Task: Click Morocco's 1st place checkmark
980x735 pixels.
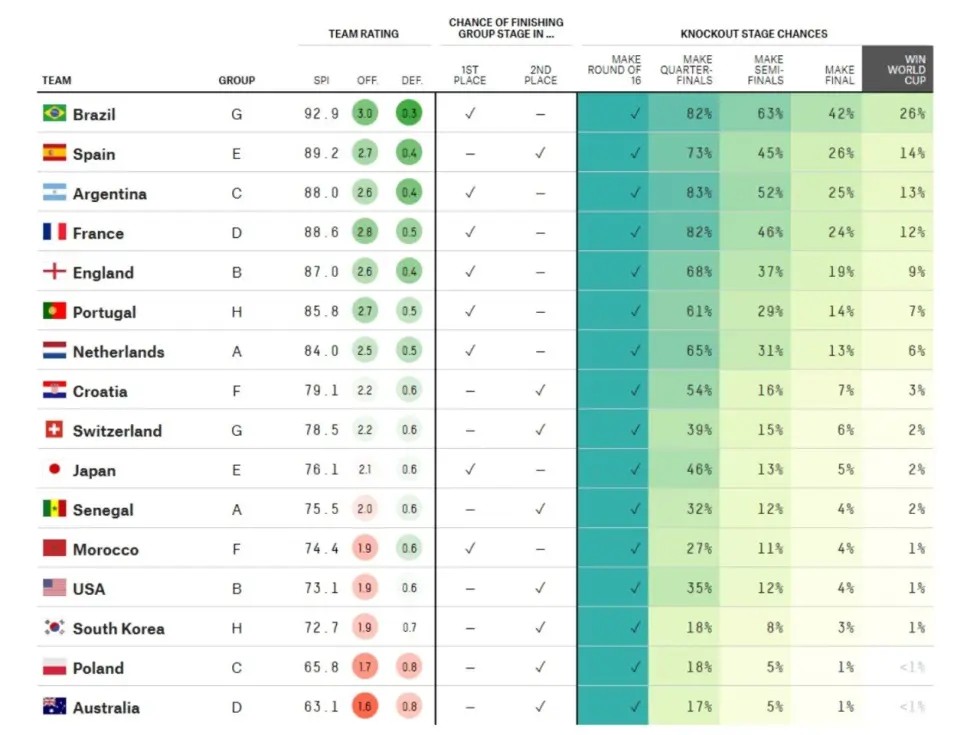Action: 470,549
